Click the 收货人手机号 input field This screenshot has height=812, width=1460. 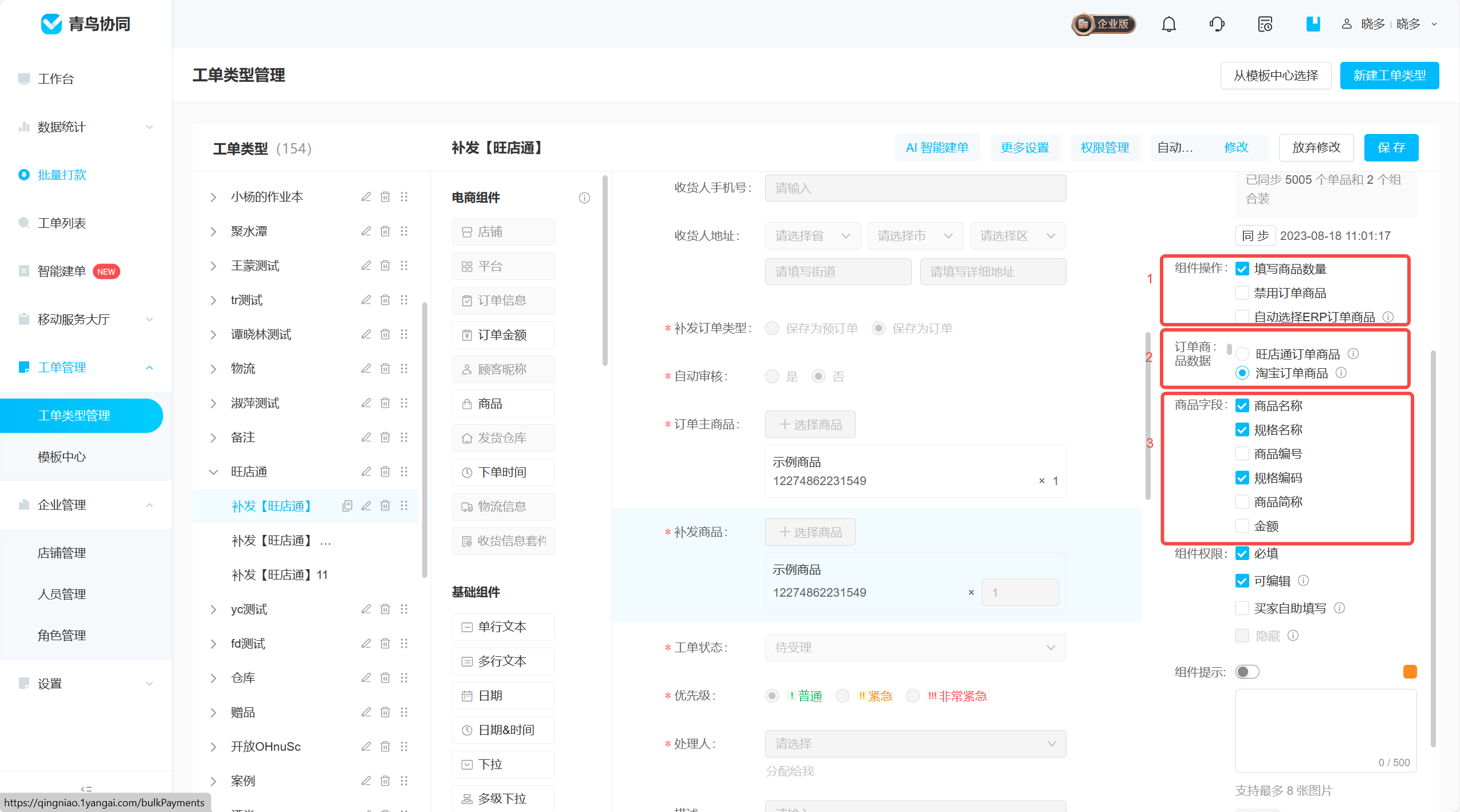tap(915, 188)
